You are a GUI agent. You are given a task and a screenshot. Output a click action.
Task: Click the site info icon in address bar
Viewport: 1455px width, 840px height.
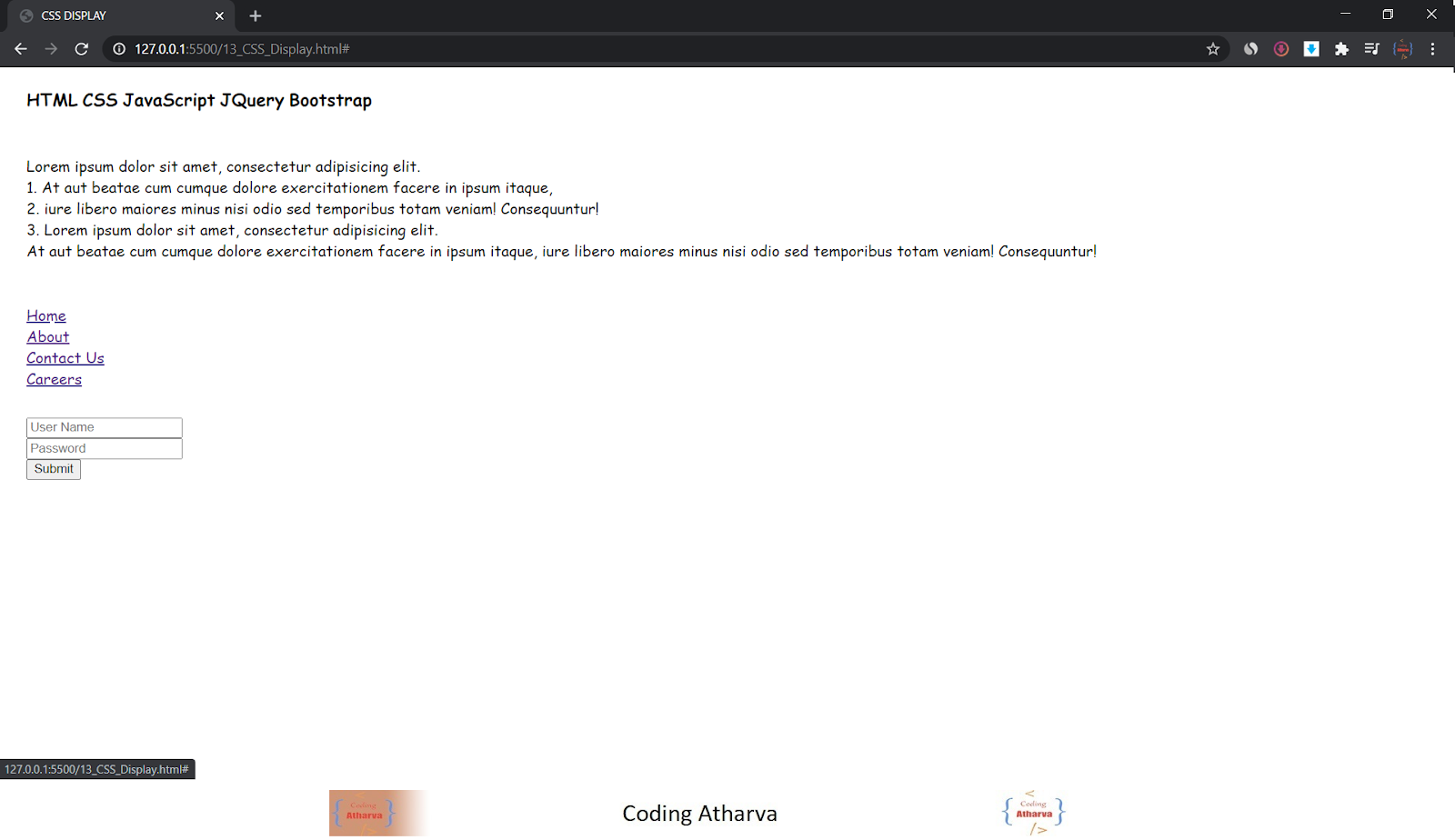[x=117, y=48]
